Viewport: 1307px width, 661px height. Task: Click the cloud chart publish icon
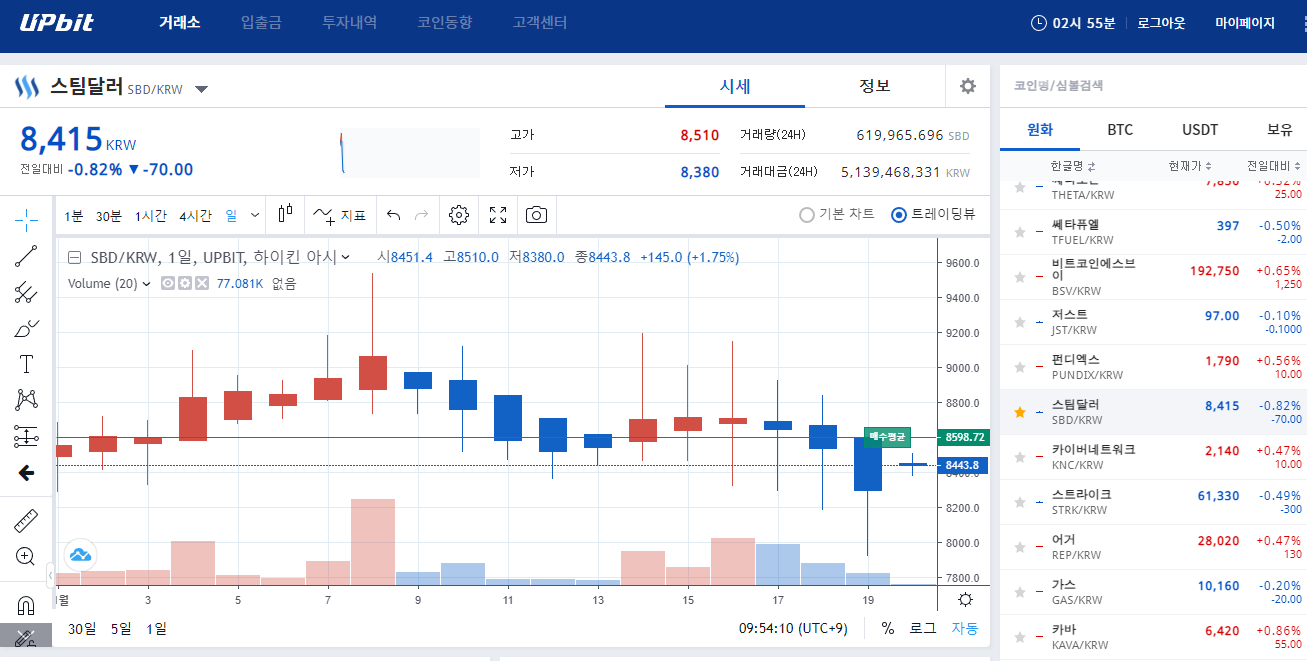click(80, 554)
